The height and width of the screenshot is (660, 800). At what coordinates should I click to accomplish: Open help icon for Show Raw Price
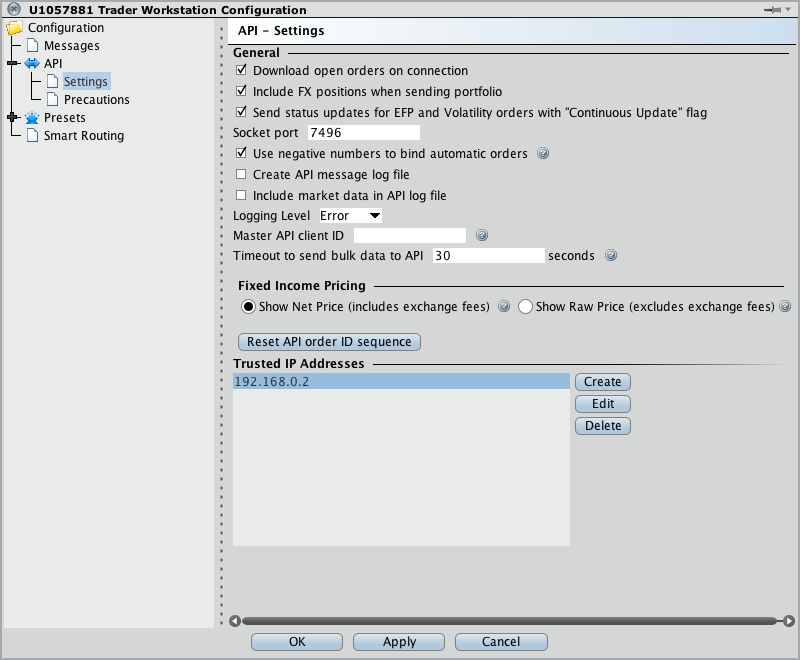click(x=785, y=306)
